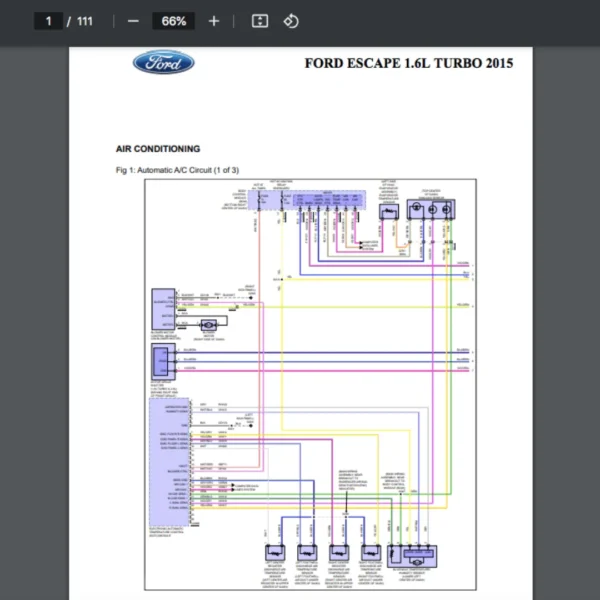
Task: Toggle fit to page view
Action: [x=259, y=21]
